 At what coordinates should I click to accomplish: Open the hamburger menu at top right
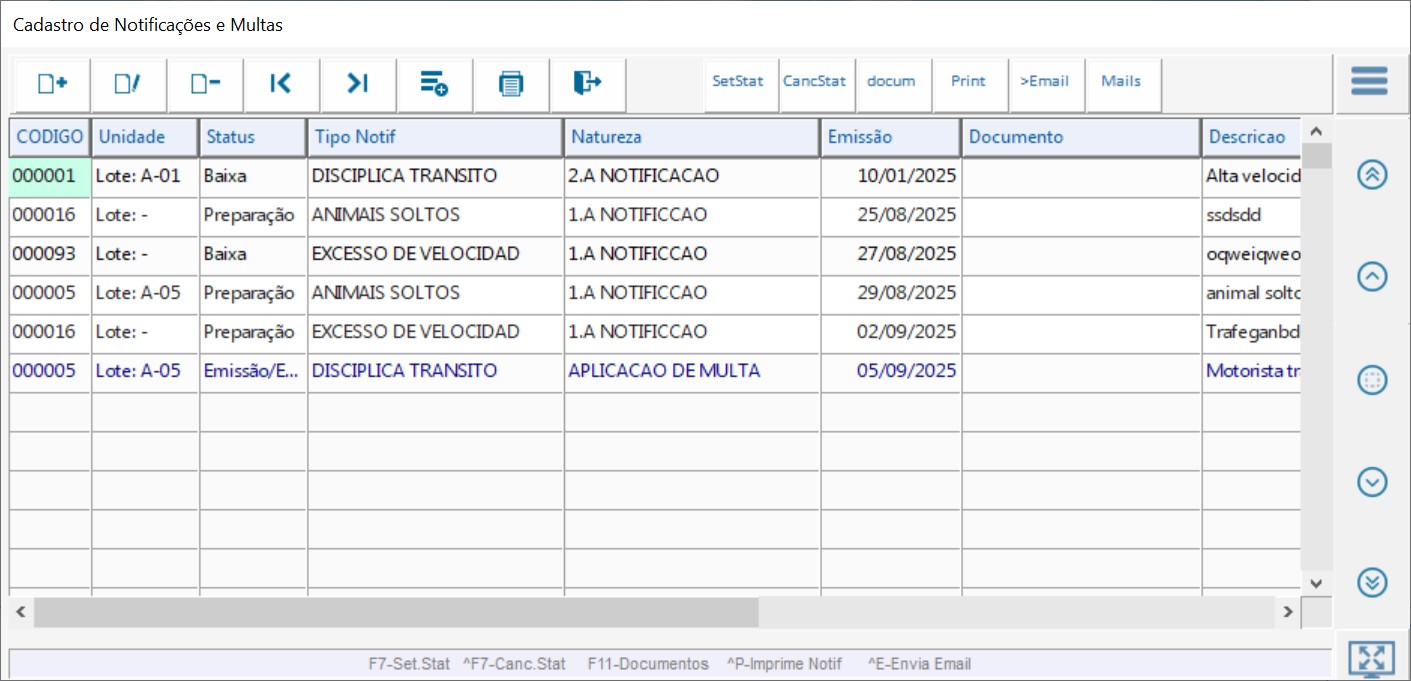tap(1369, 81)
